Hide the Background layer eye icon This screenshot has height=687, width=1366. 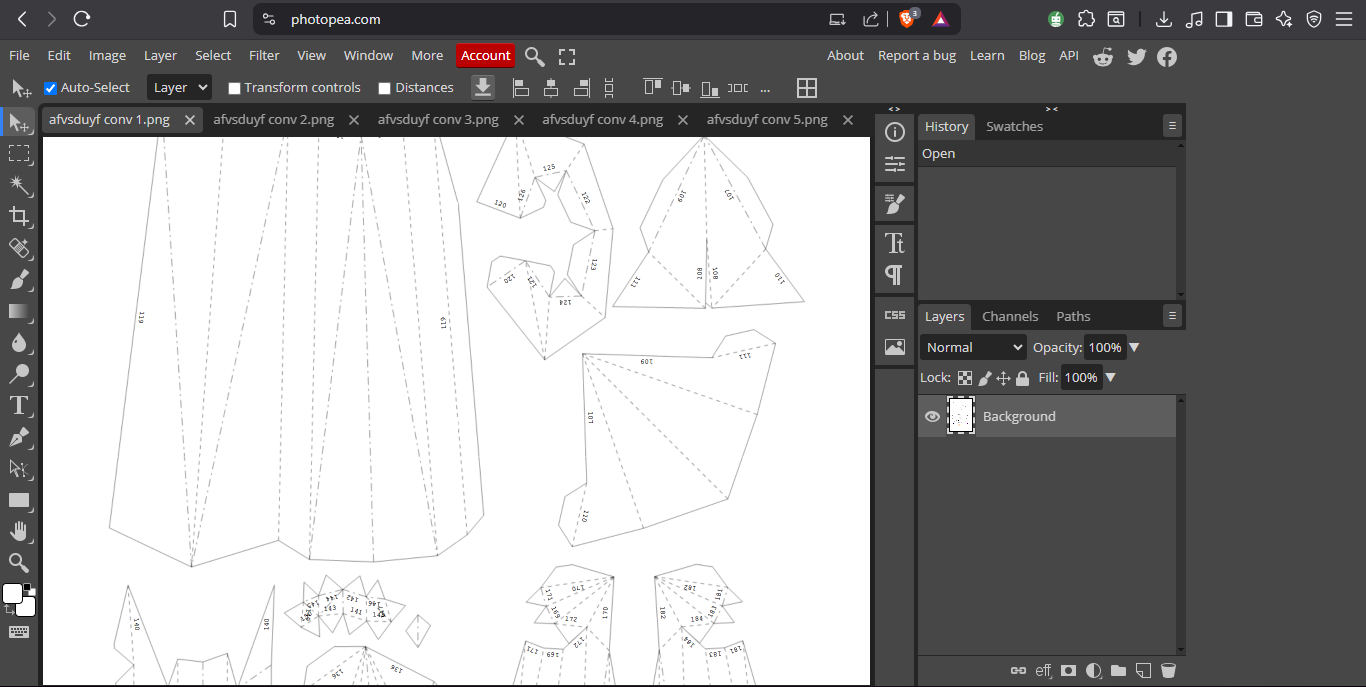932,416
